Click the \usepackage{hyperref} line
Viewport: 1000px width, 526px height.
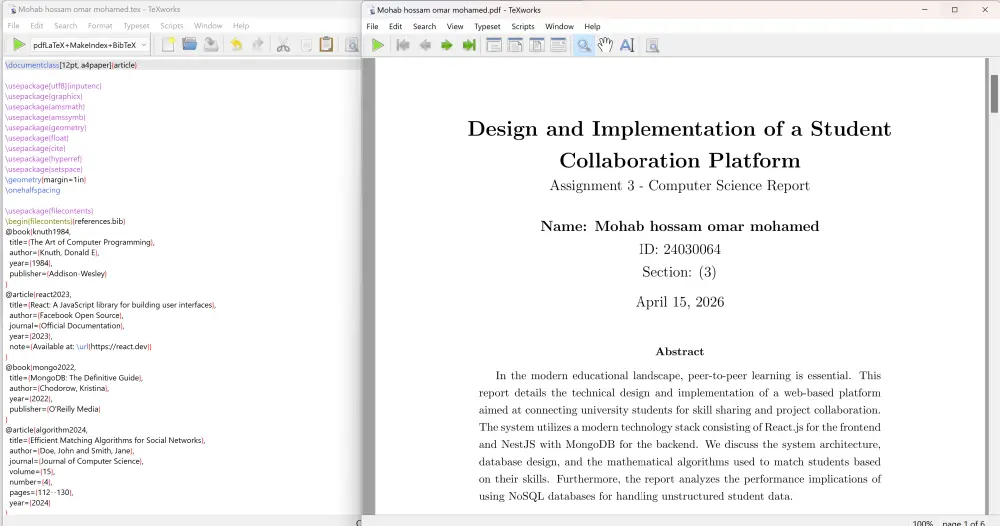43,159
